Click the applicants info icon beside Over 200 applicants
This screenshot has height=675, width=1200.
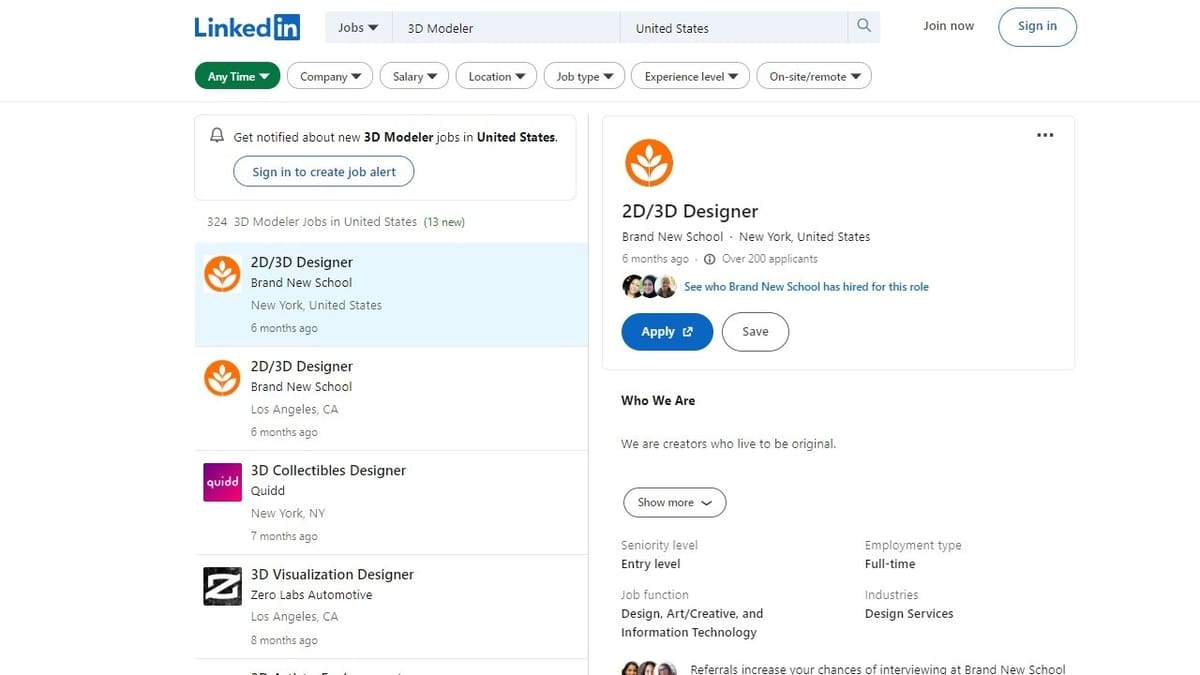coord(710,259)
